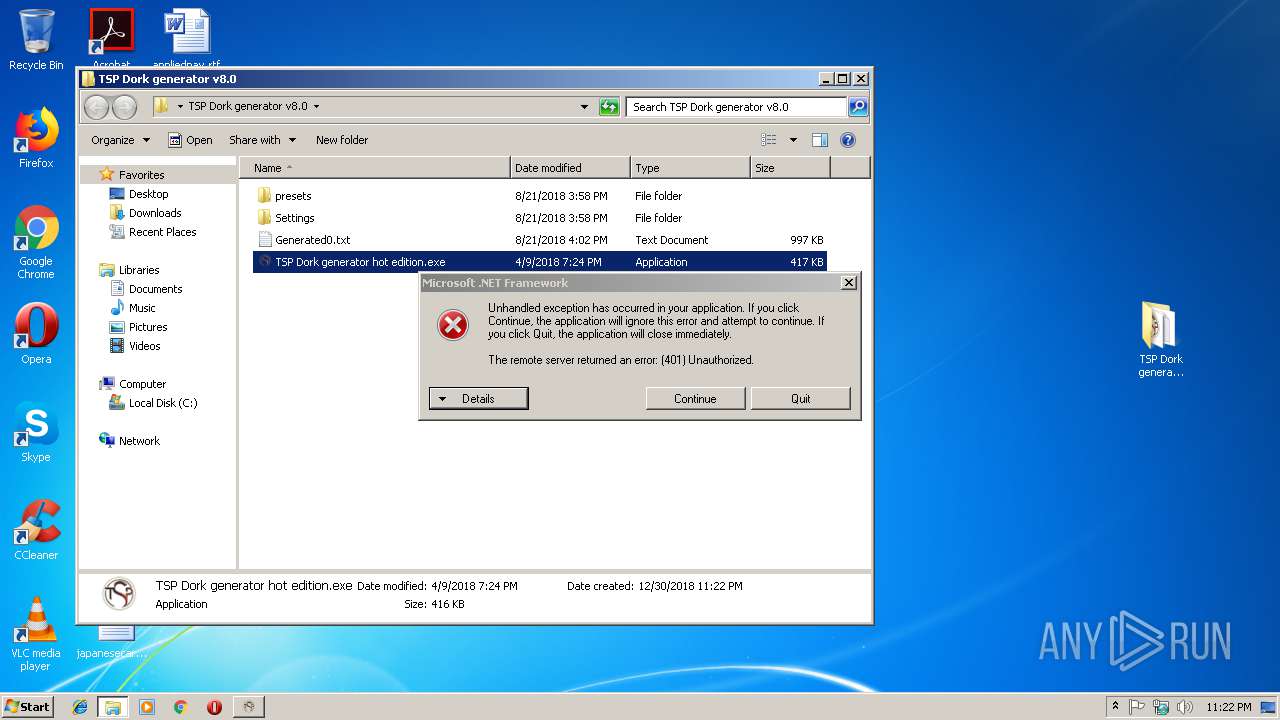Click the Windows Explorer taskbar button

coord(113,707)
